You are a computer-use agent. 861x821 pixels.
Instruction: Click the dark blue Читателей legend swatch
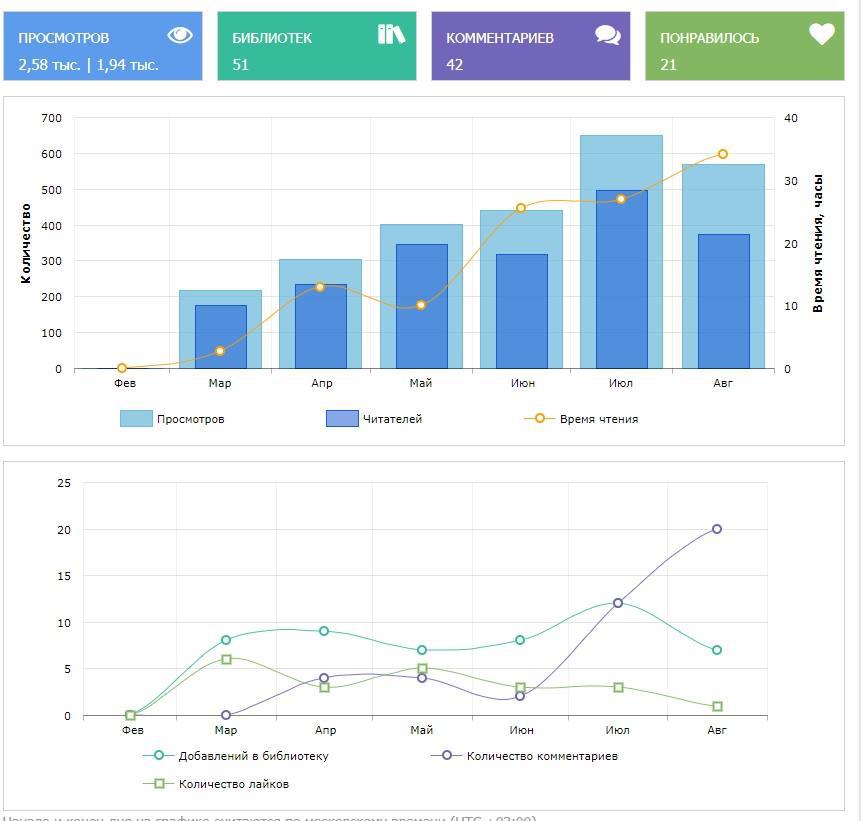342,419
